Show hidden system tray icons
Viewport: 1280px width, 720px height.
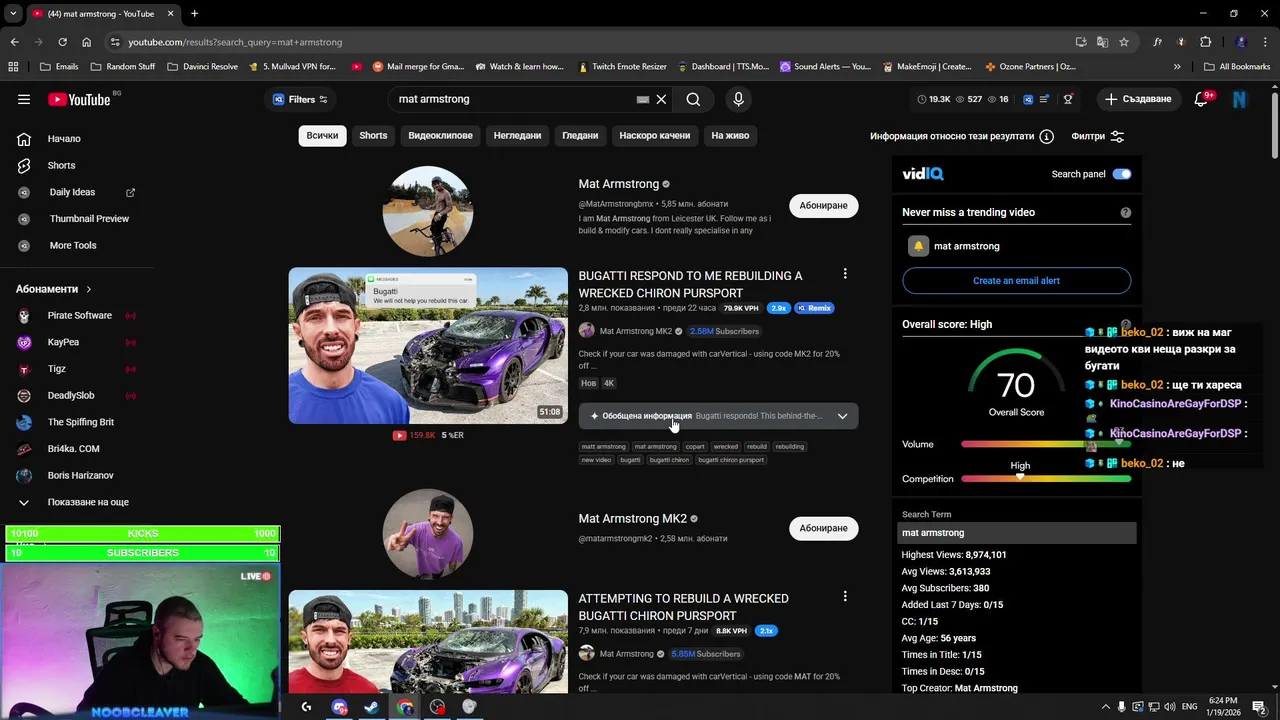(1105, 707)
